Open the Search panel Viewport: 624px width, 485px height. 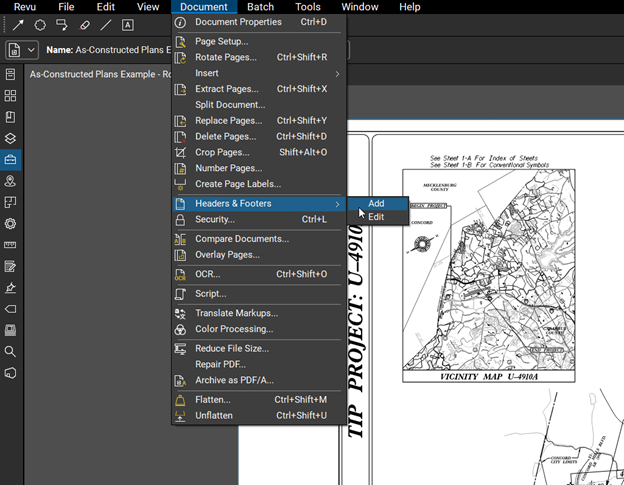click(x=10, y=351)
